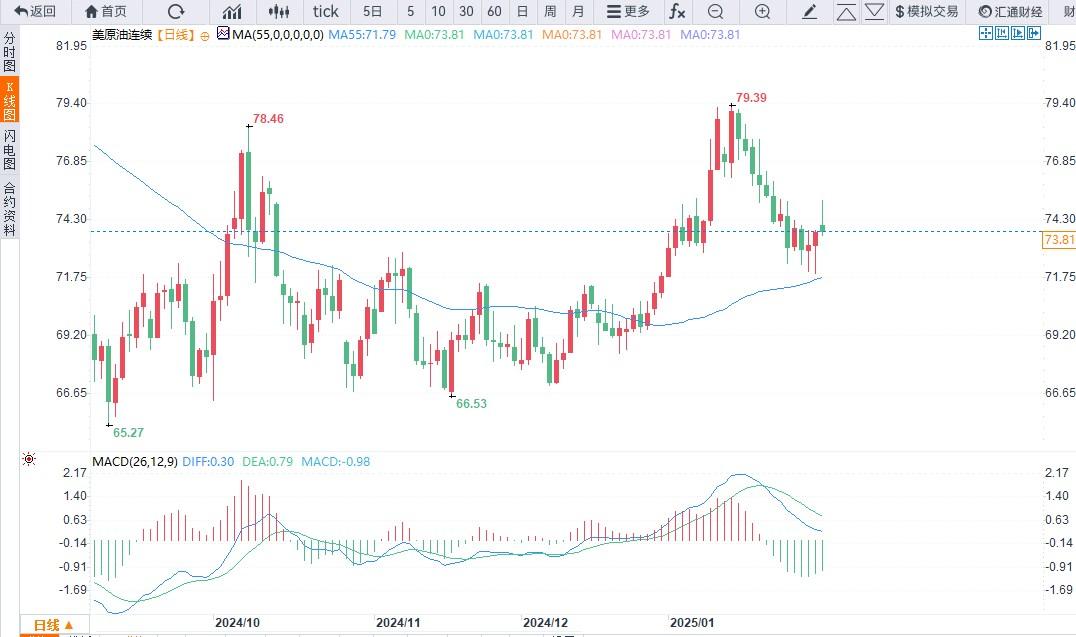Switch to the 分时图 side tab
The image size is (1076, 637).
click(x=9, y=52)
